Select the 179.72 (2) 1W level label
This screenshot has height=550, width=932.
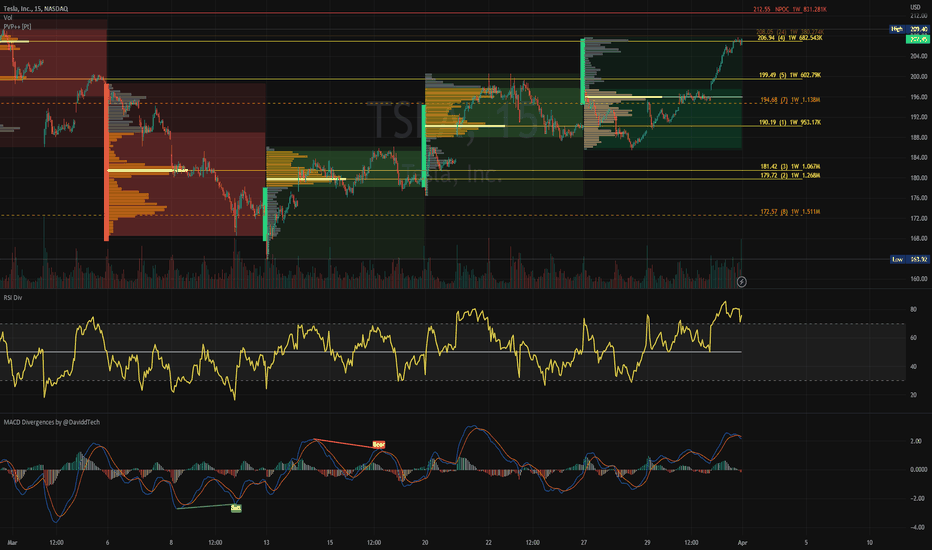[x=790, y=176]
